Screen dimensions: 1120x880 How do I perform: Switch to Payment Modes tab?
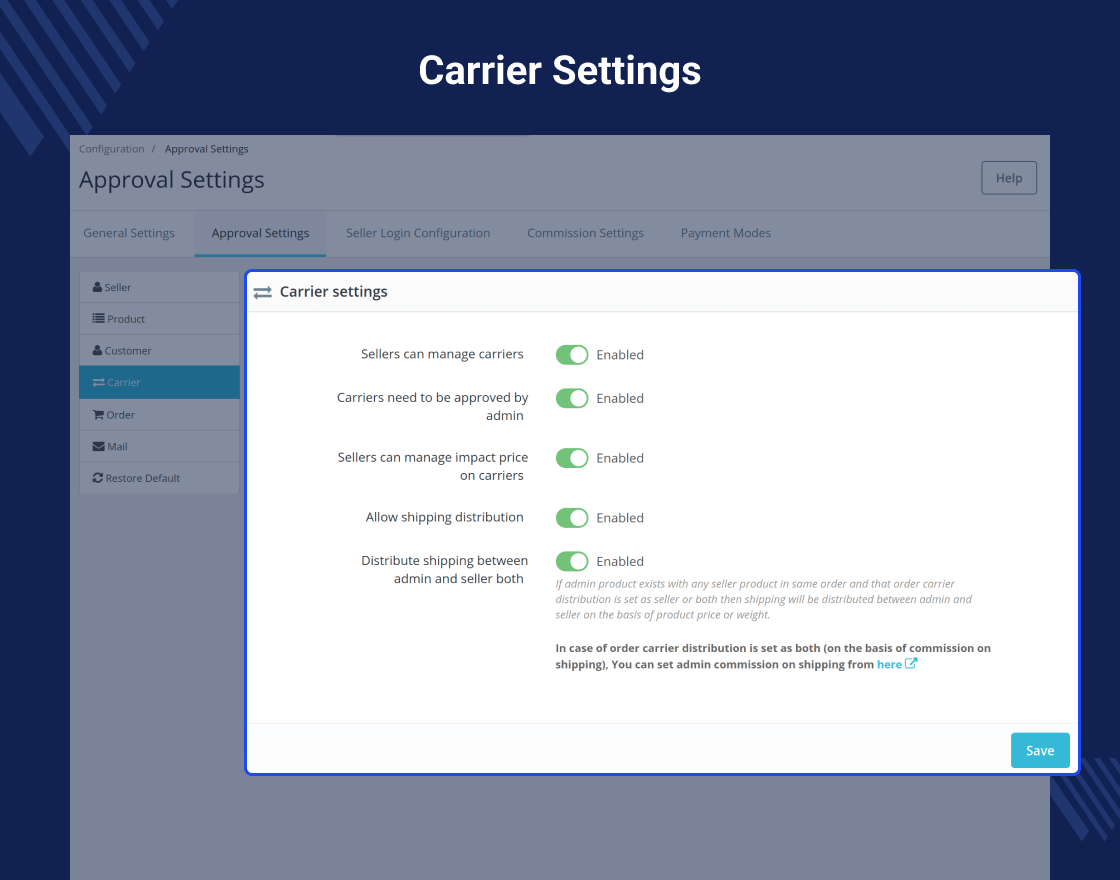(726, 233)
